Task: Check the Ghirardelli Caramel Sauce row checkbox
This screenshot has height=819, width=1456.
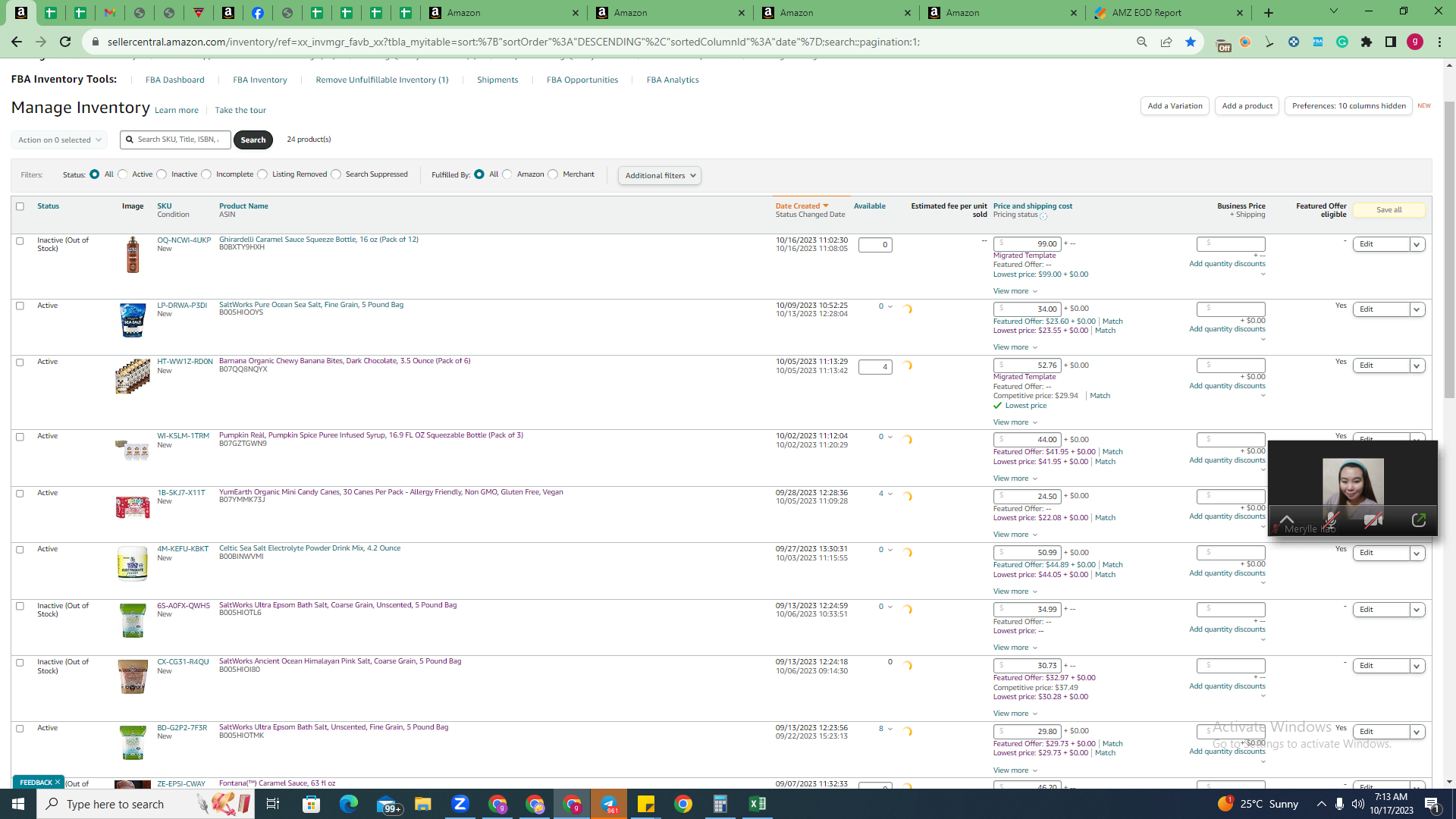Action: 20,241
